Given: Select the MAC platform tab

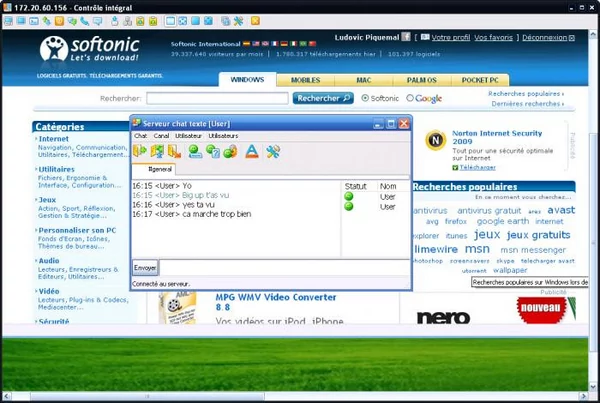Looking at the screenshot, I should click(364, 80).
